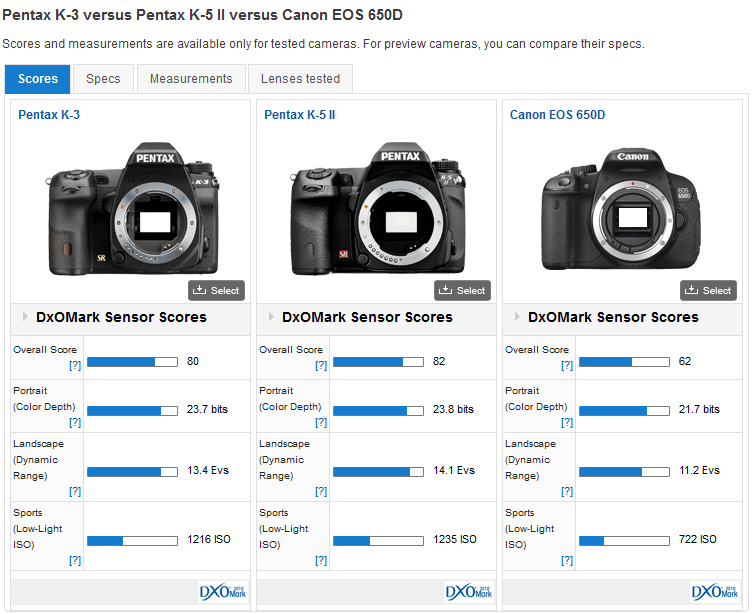Click the 62 overall score value
Screen dimensions: 755x614
(685, 361)
